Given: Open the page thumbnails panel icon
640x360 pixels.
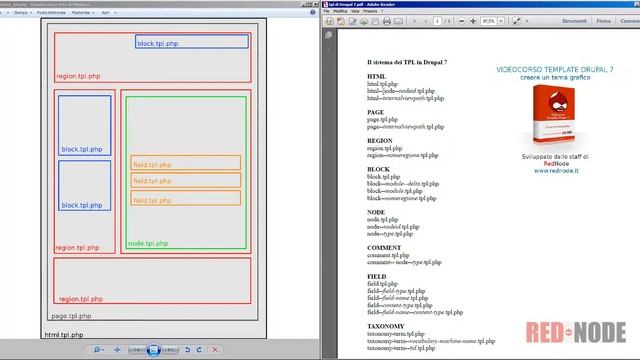Looking at the screenshot, I should (329, 35).
